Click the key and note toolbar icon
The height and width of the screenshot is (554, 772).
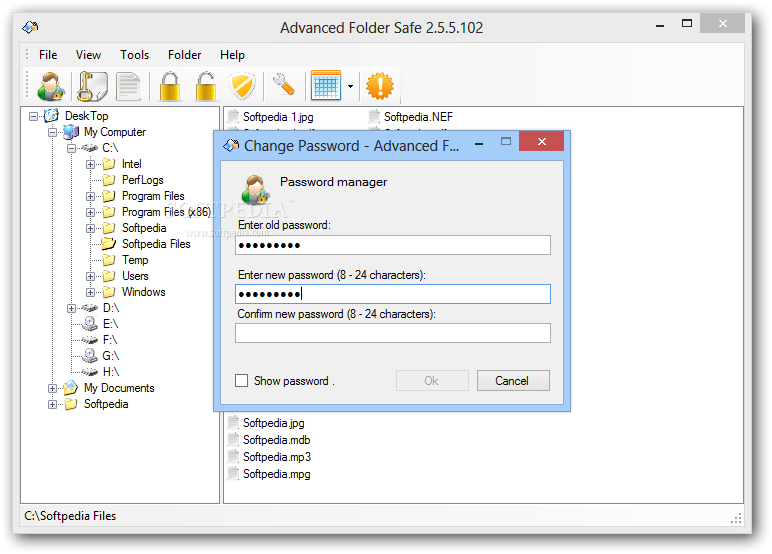coord(92,86)
